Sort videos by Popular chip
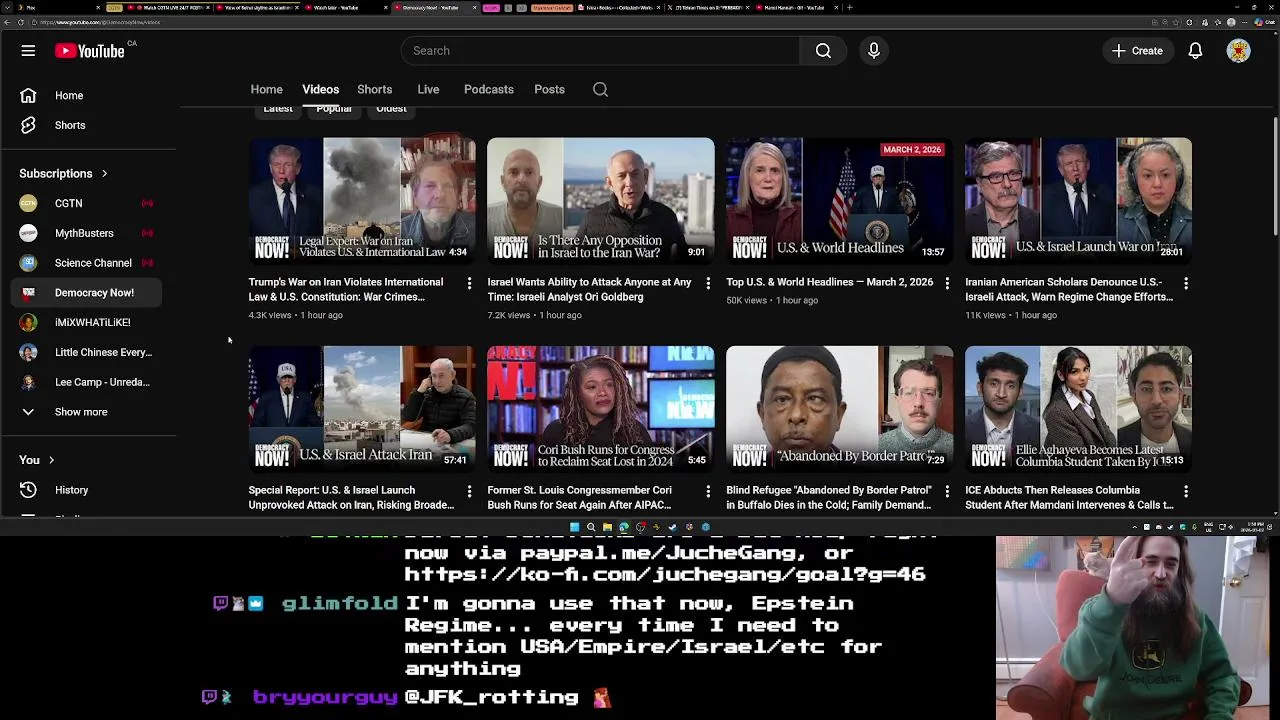 pyautogui.click(x=334, y=110)
